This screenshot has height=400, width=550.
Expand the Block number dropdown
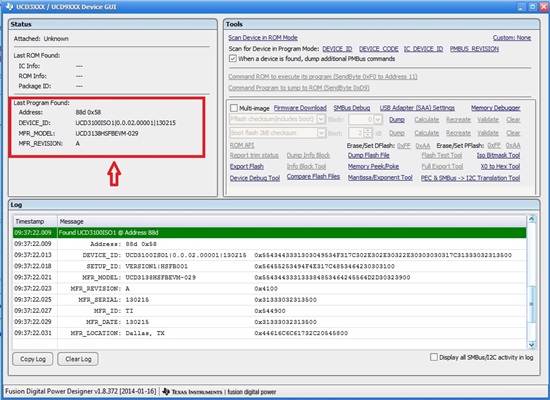click(x=377, y=120)
